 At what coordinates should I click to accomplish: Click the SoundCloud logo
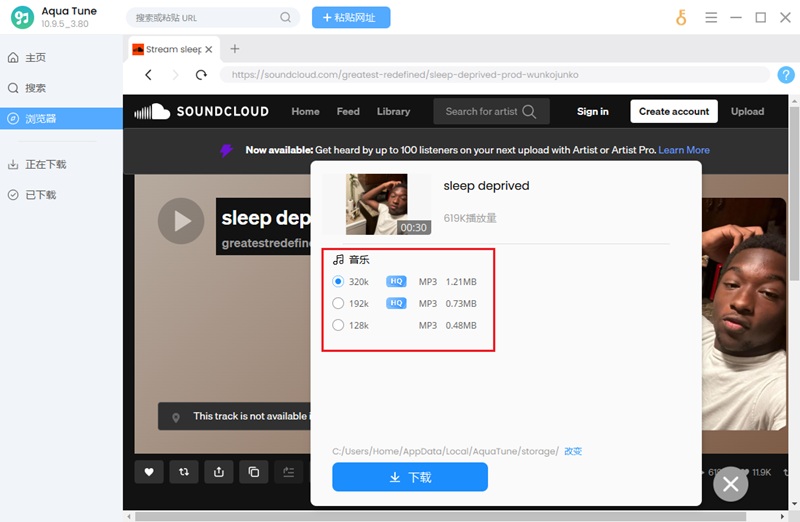pos(202,111)
